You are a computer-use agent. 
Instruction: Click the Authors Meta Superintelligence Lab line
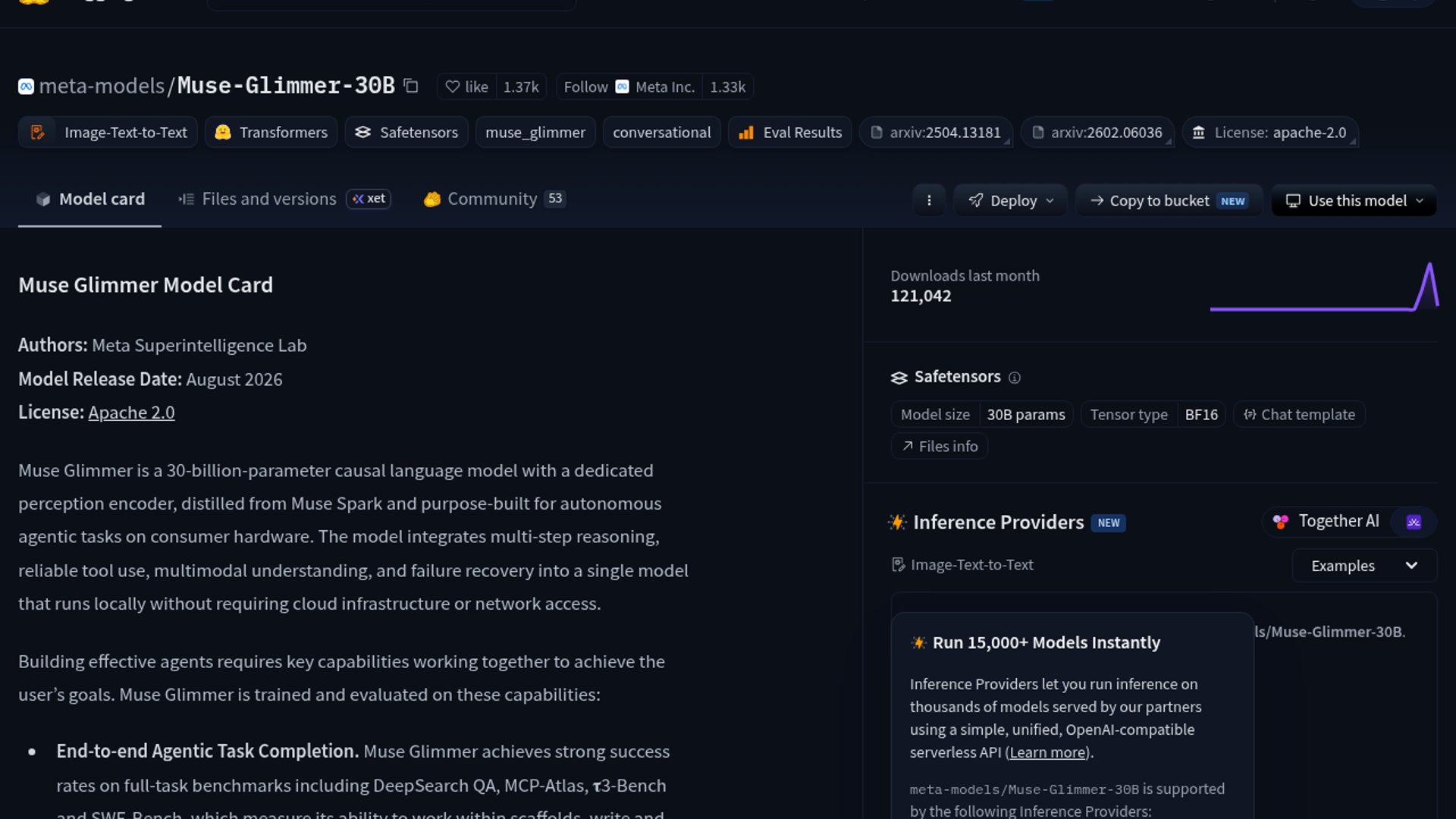tap(162, 345)
